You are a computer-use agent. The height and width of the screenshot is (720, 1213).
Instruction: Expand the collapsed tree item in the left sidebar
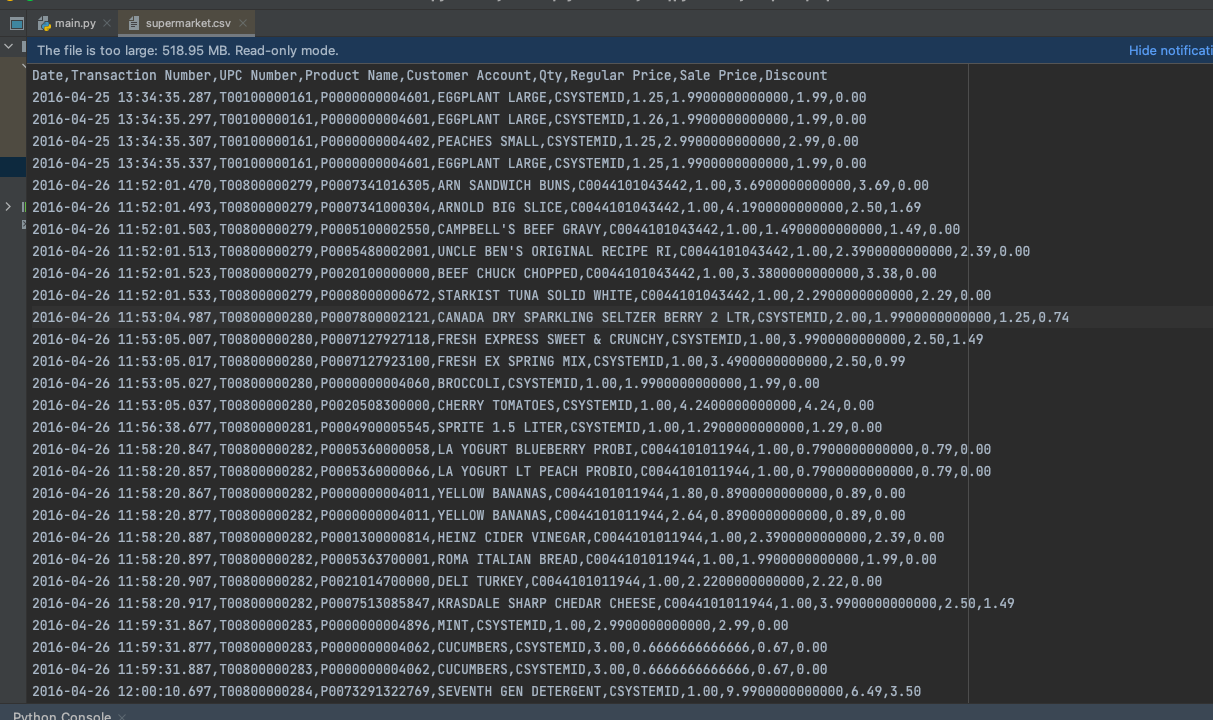(8, 207)
